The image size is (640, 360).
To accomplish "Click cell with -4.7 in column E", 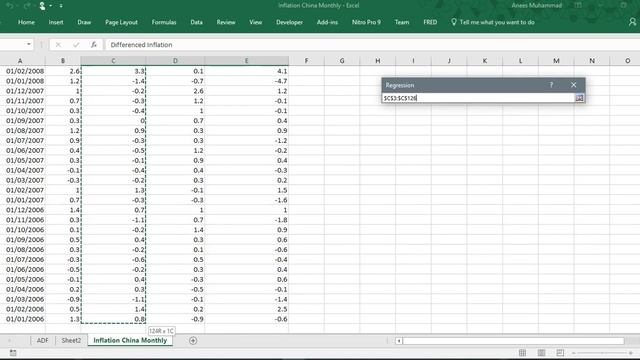I will (x=247, y=81).
